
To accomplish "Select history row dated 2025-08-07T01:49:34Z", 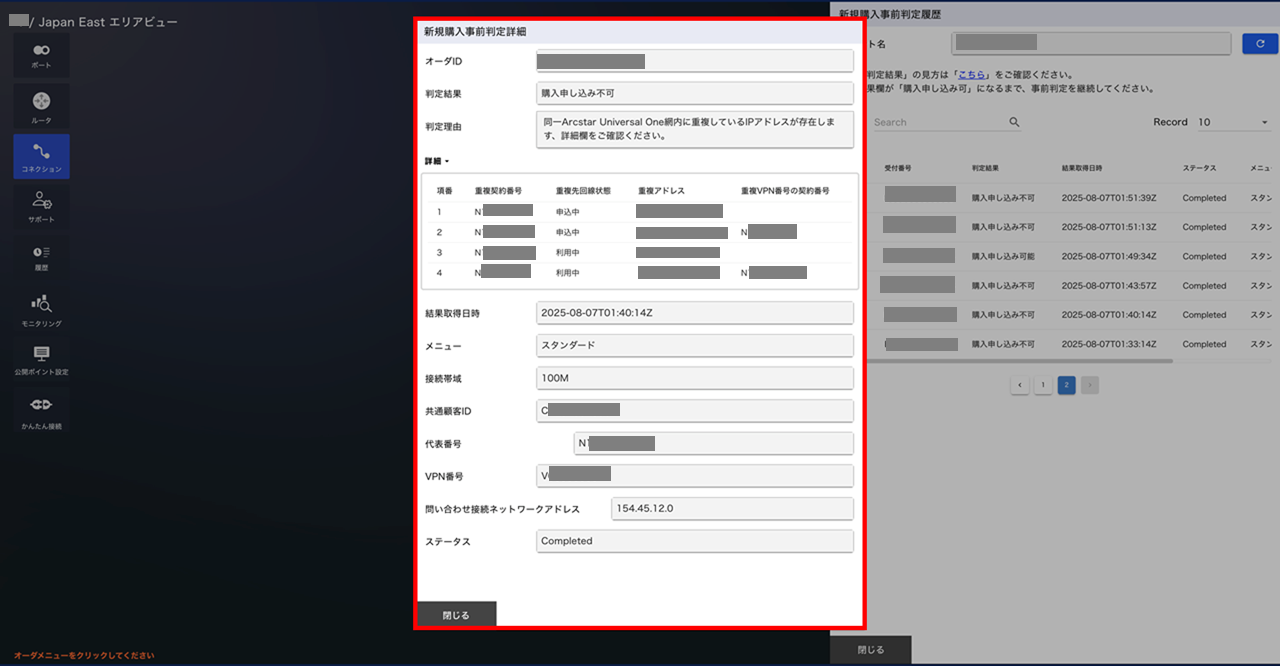I will [x=1071, y=256].
